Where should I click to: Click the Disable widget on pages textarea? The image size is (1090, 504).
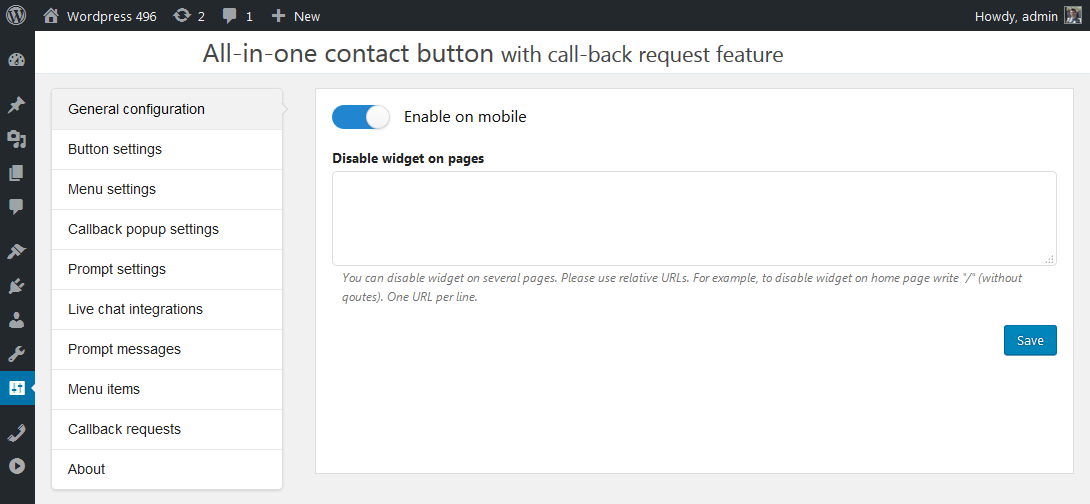point(694,218)
